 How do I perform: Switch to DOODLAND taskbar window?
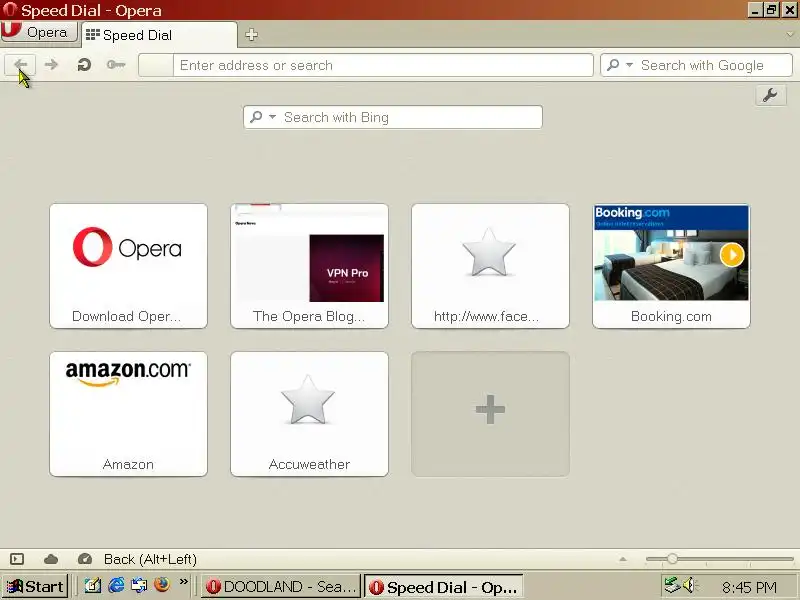281,587
